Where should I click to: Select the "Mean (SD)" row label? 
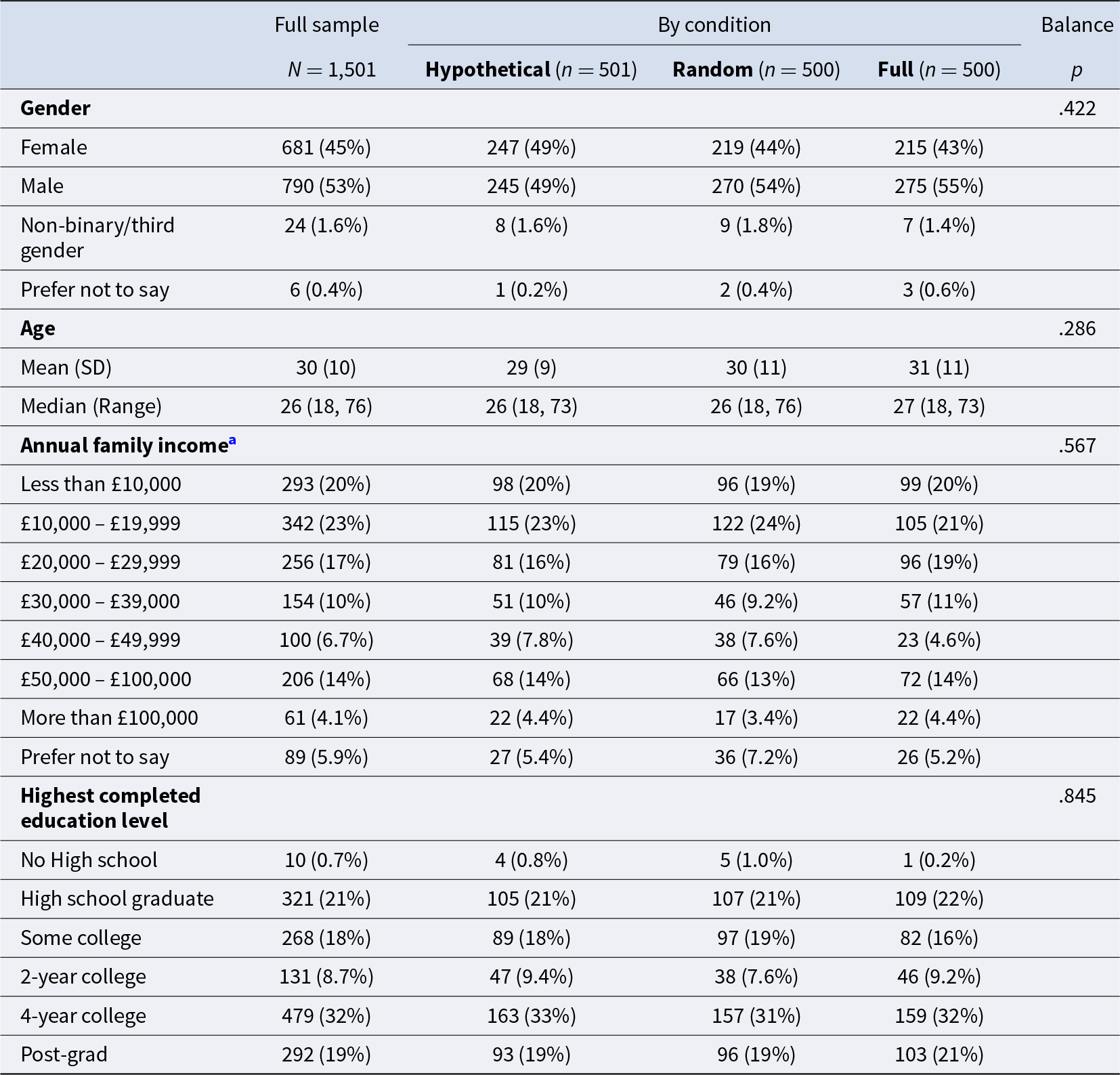click(66, 368)
